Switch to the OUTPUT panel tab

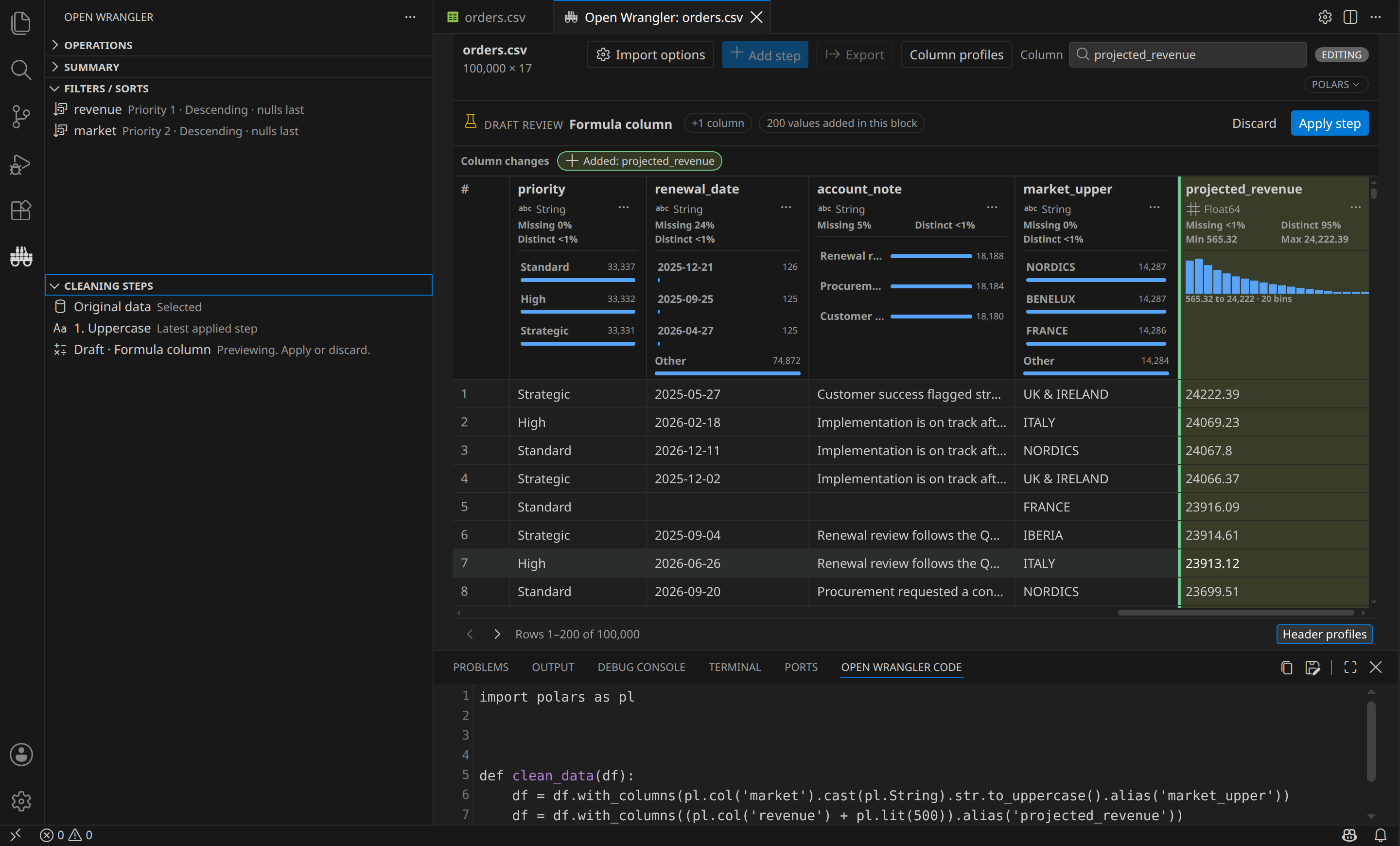(553, 667)
